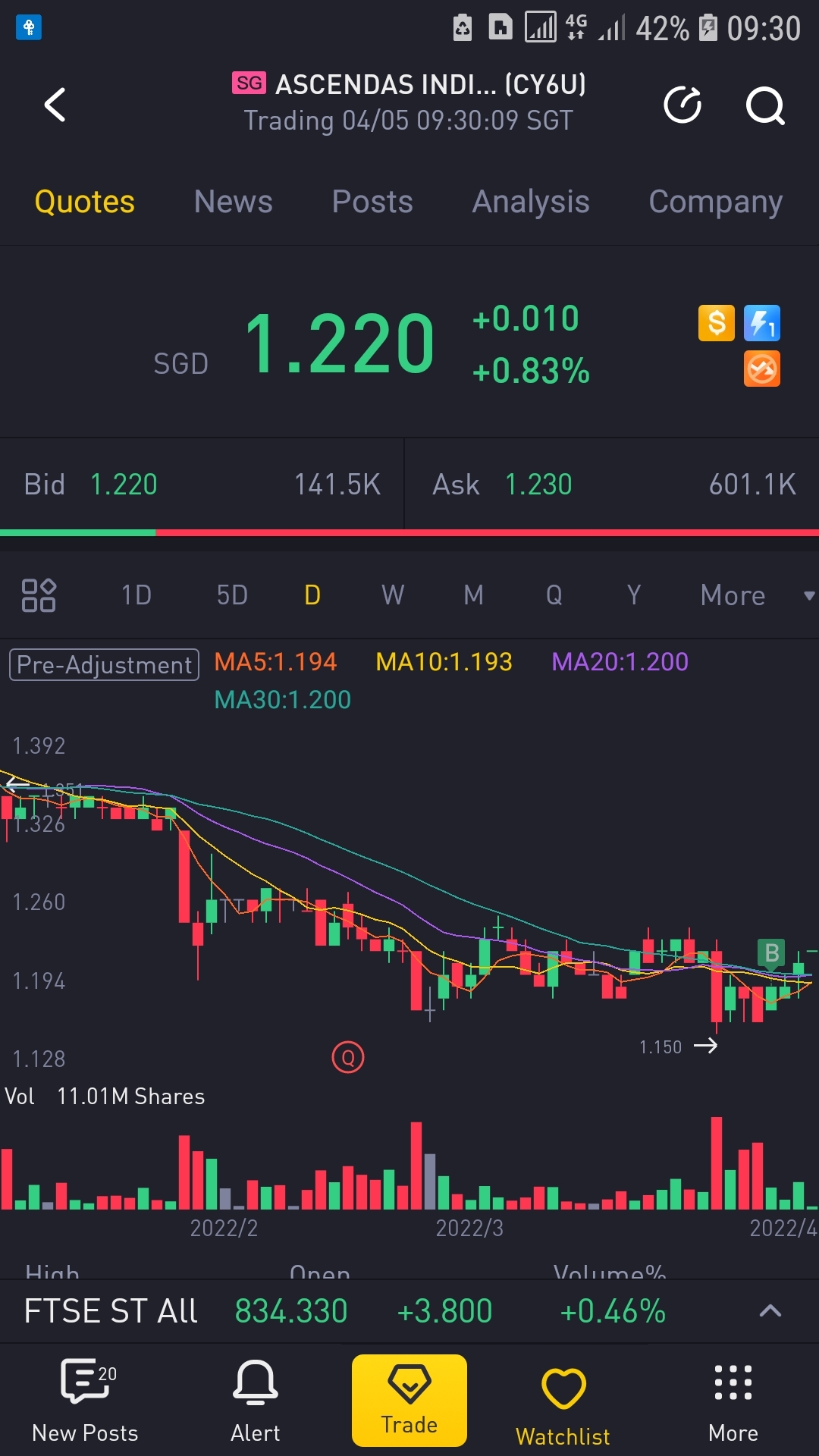Select the Y yearly chart interval
Screen dimensions: 819x1456
coord(634,595)
